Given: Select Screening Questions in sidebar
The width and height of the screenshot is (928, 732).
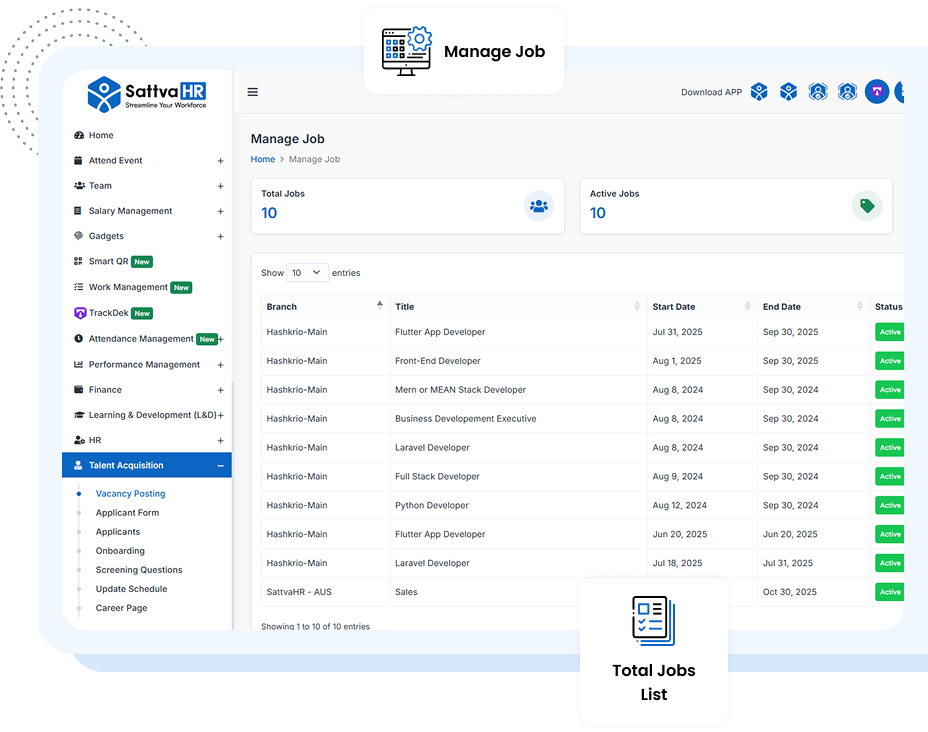Looking at the screenshot, I should [x=139, y=570].
